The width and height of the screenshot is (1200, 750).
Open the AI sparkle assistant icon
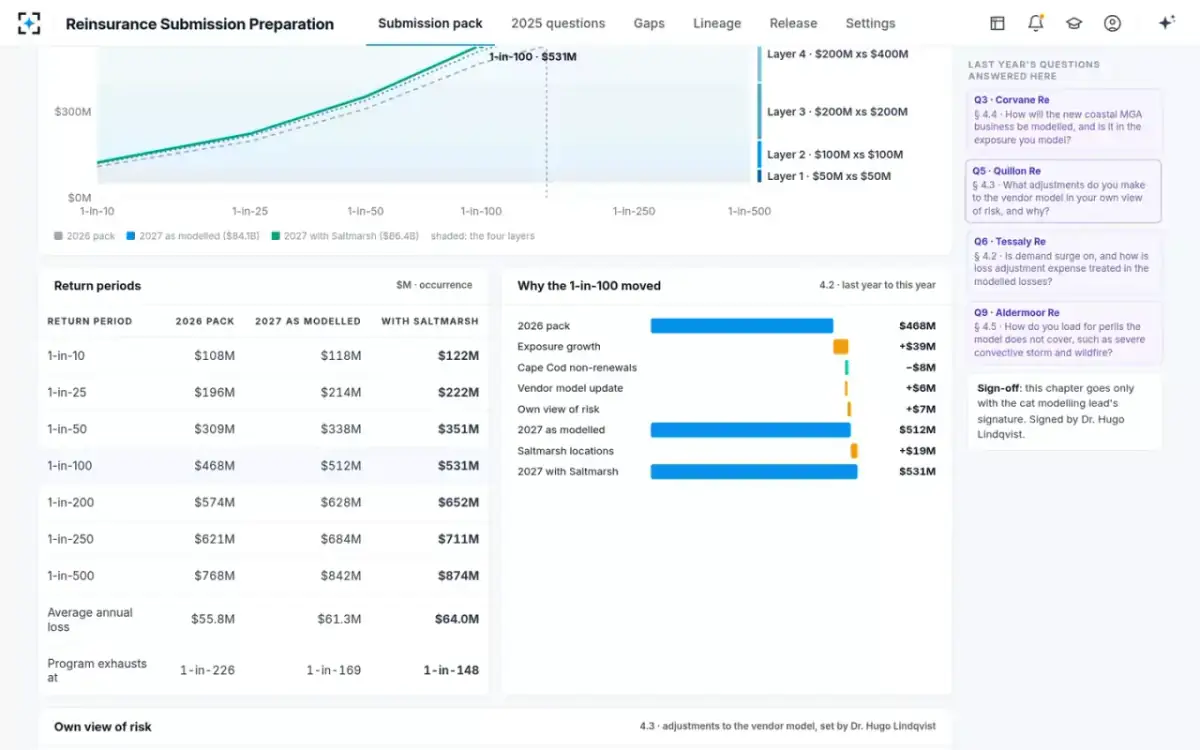(x=1166, y=23)
